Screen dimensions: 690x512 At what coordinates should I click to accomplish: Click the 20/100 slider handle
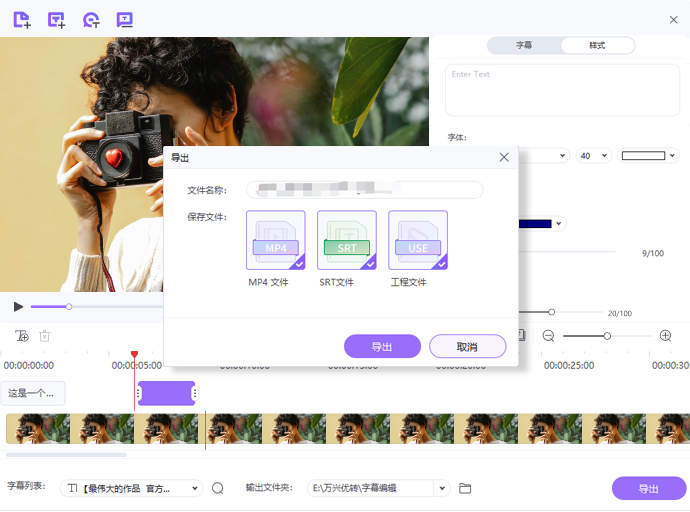point(551,312)
